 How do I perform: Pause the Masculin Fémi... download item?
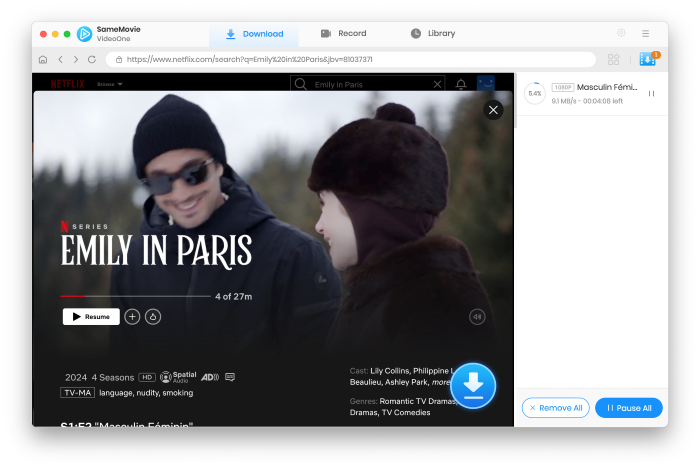[651, 94]
